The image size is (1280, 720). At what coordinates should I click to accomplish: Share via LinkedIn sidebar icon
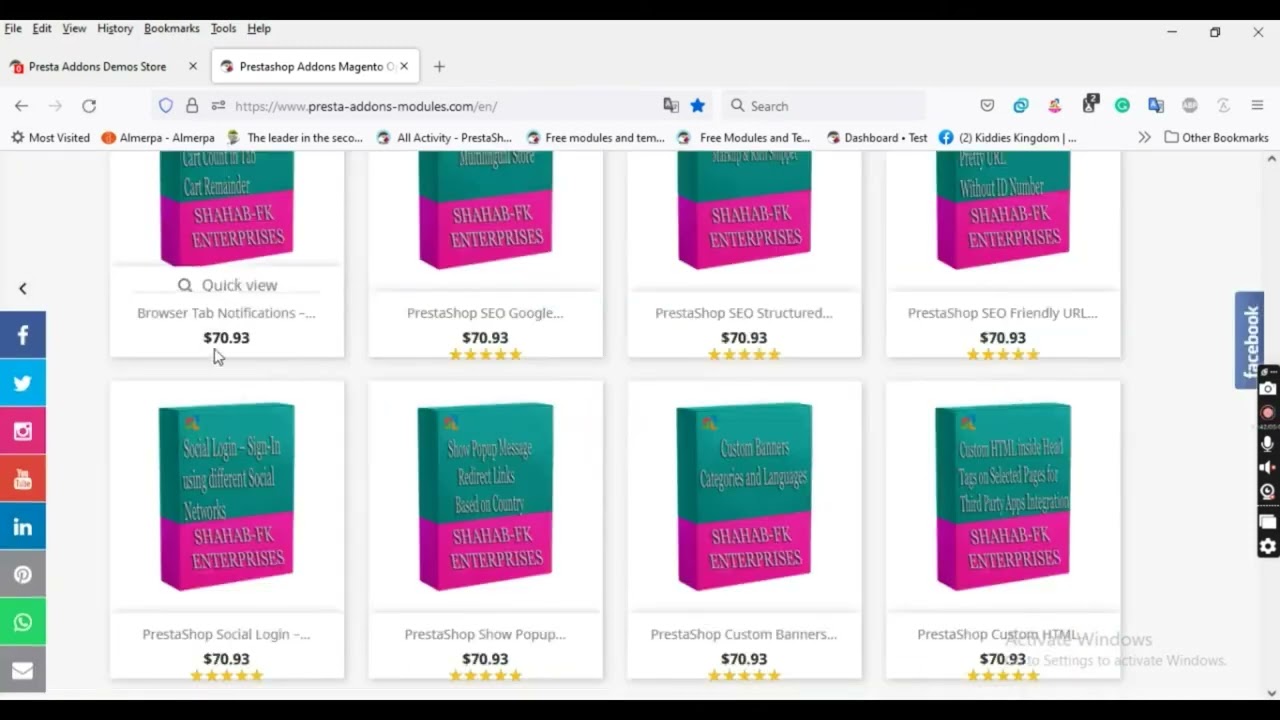point(23,527)
